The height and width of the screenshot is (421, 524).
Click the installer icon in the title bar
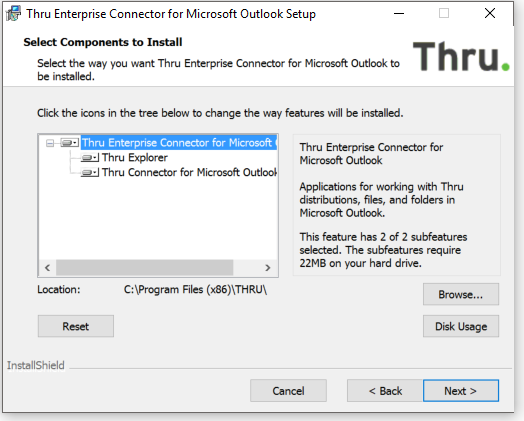13,14
